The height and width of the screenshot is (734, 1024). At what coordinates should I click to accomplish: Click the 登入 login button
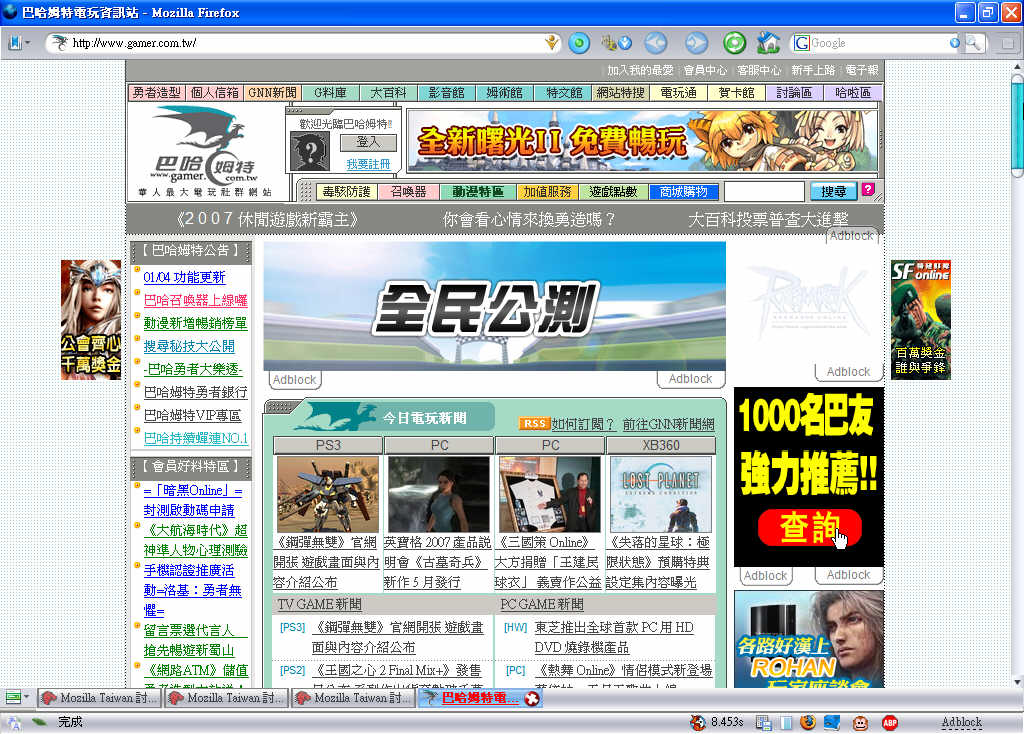click(368, 142)
